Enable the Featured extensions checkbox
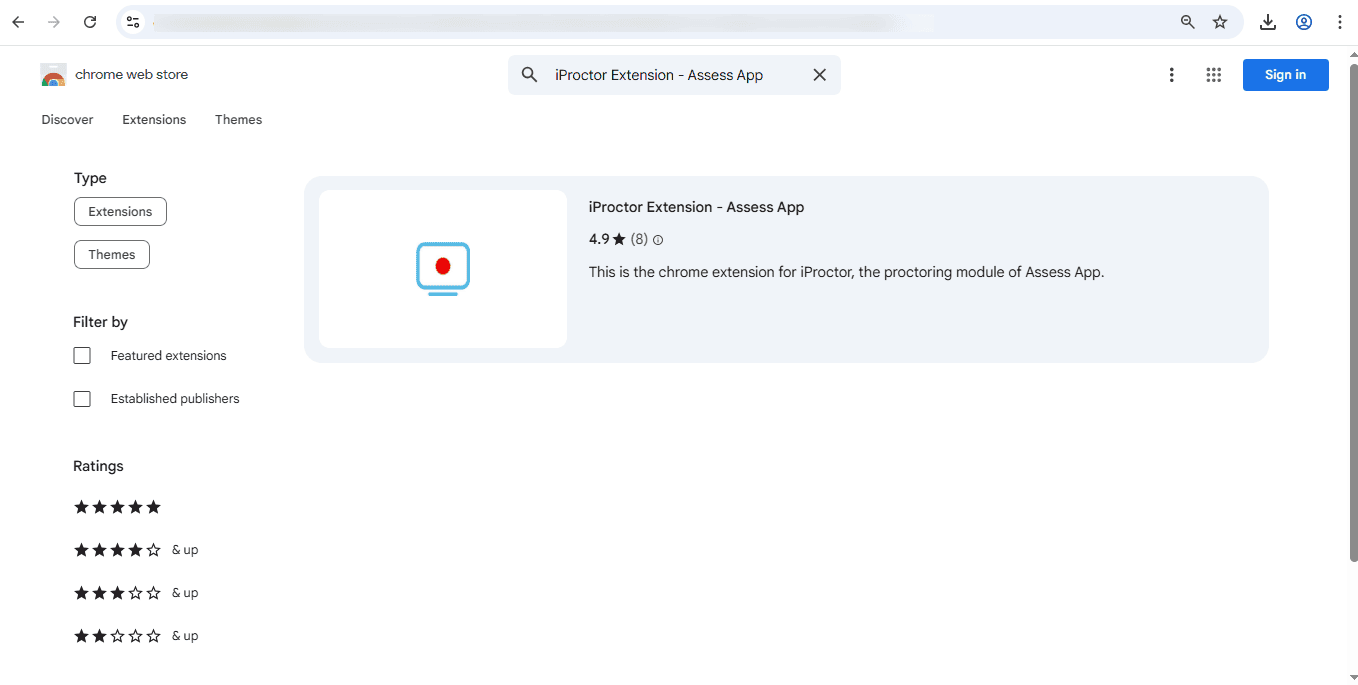This screenshot has width=1358, height=685. [x=82, y=356]
